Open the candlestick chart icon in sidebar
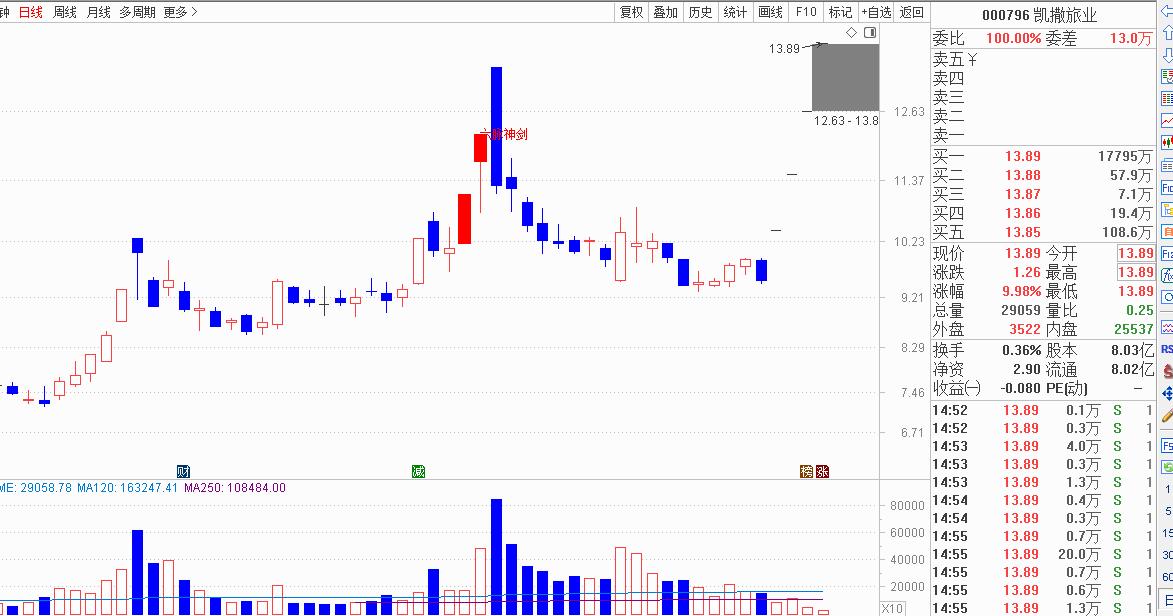Viewport: 1173px width, 616px height. tap(1166, 142)
